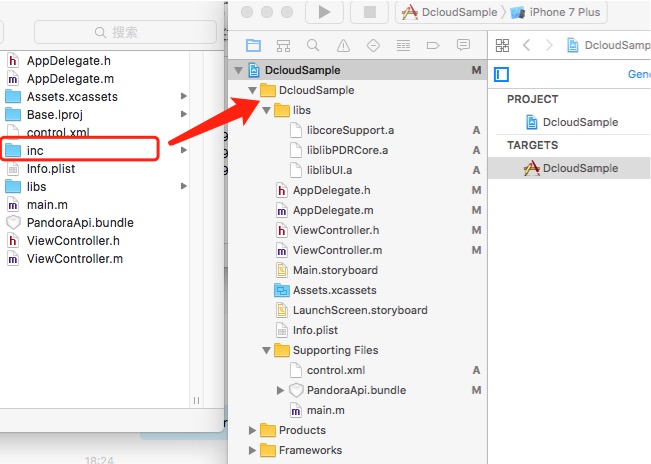Select PandoraApi.bundle in Finder window
The image size is (651, 464).
pyautogui.click(x=80, y=222)
